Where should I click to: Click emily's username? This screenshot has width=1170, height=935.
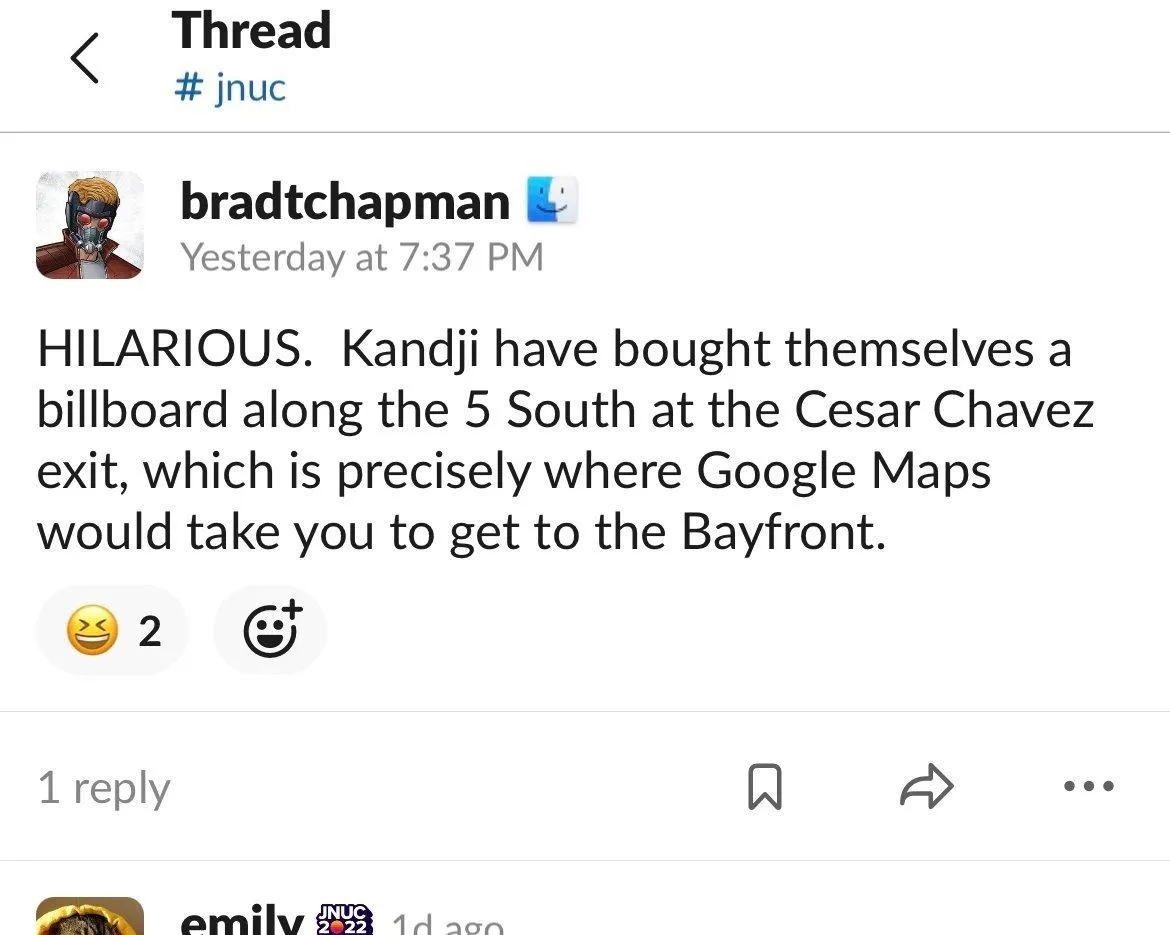[242, 919]
